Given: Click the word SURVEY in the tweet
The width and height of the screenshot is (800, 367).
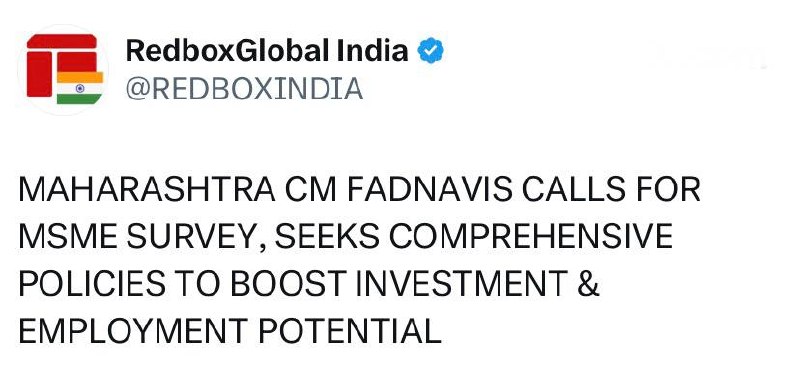Looking at the screenshot, I should click(196, 237).
